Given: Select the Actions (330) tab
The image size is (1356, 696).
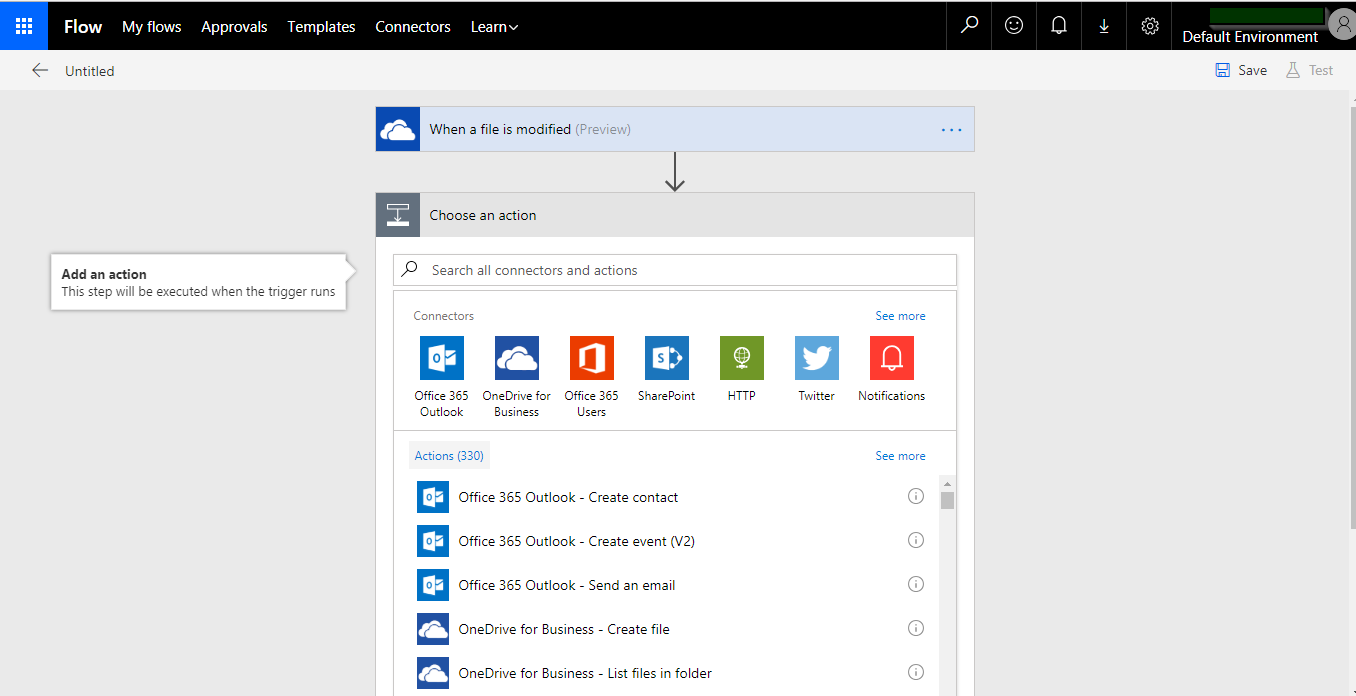Looking at the screenshot, I should (x=449, y=456).
